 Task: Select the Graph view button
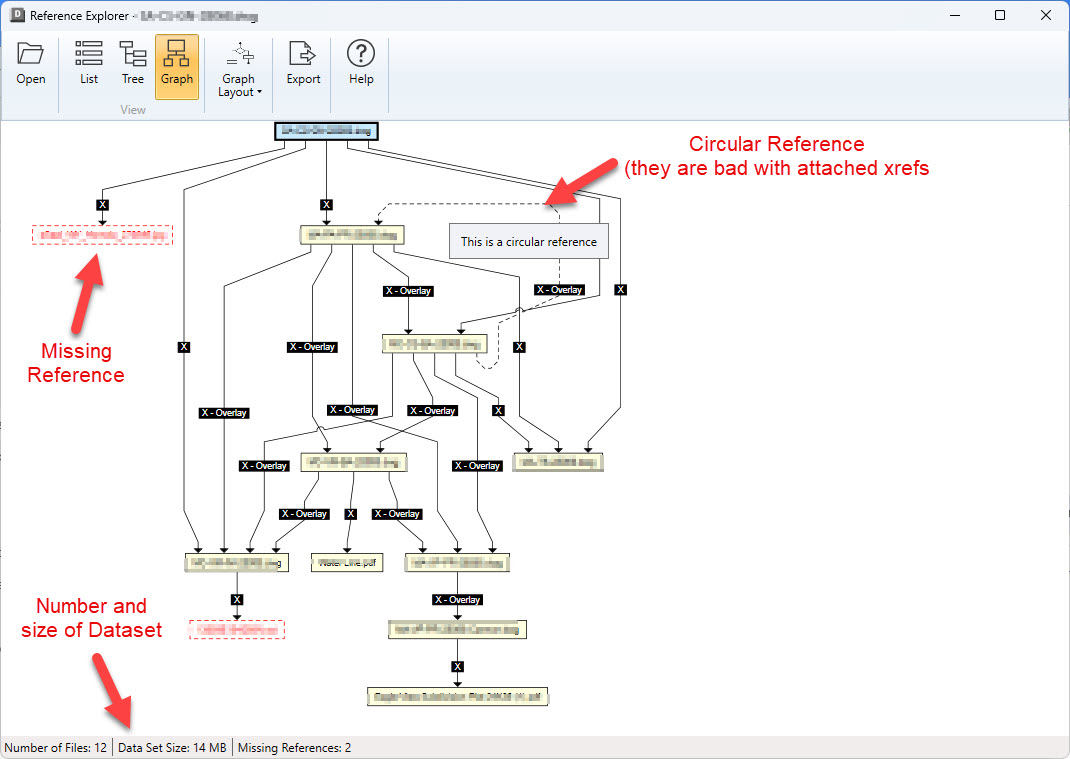coord(177,64)
